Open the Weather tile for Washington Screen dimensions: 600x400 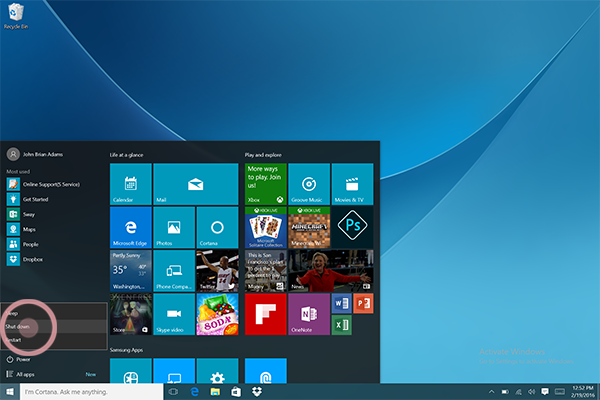tap(130, 271)
